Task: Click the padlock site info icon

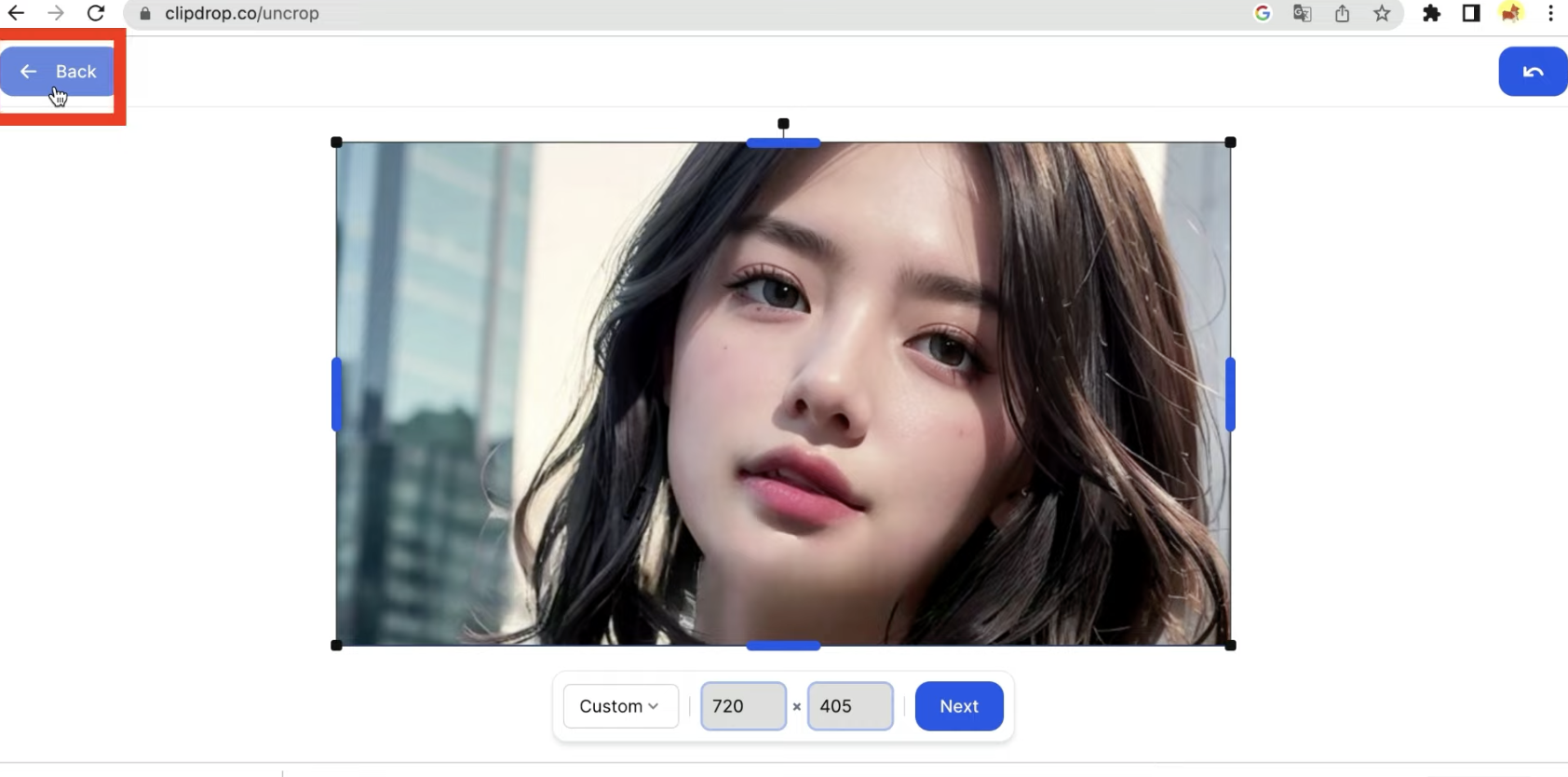Action: point(145,13)
